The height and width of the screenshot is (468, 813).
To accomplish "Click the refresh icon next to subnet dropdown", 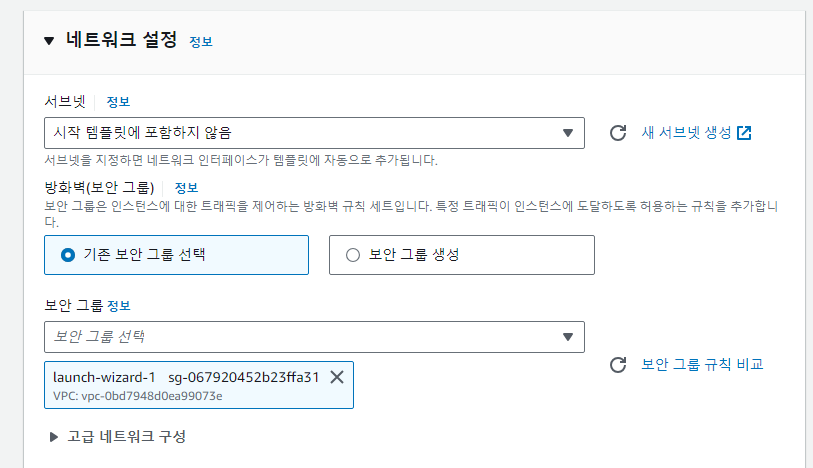I will click(618, 133).
